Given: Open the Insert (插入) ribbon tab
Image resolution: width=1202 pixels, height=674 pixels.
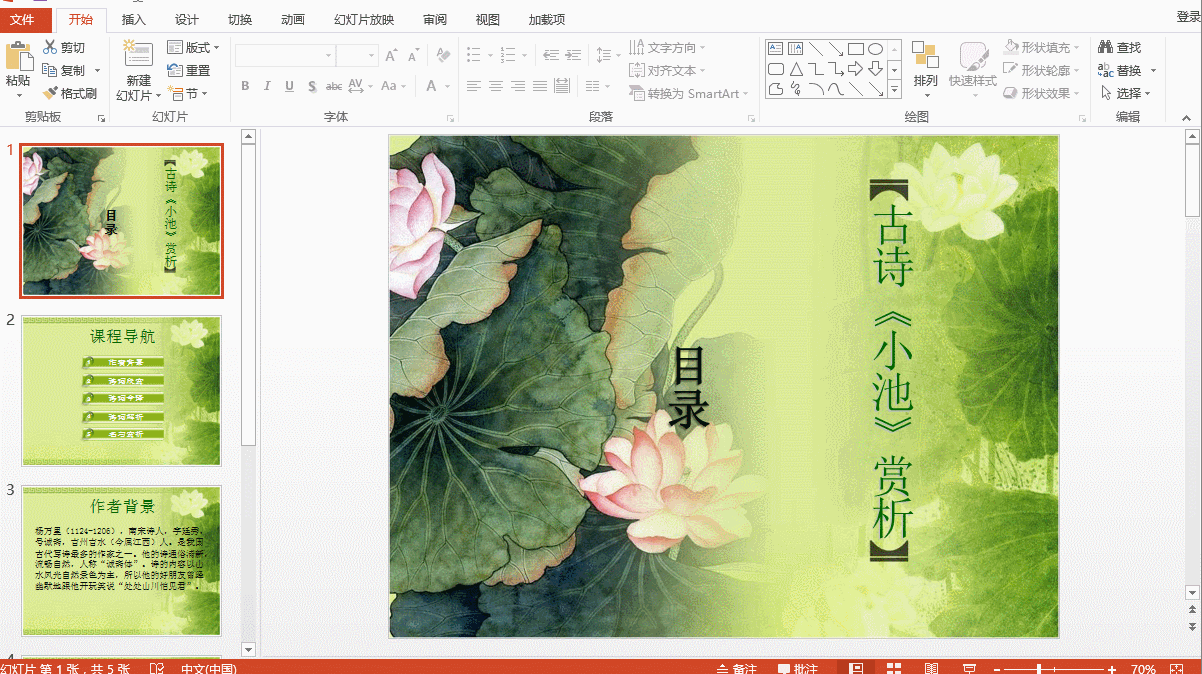Looking at the screenshot, I should click(x=133, y=19).
